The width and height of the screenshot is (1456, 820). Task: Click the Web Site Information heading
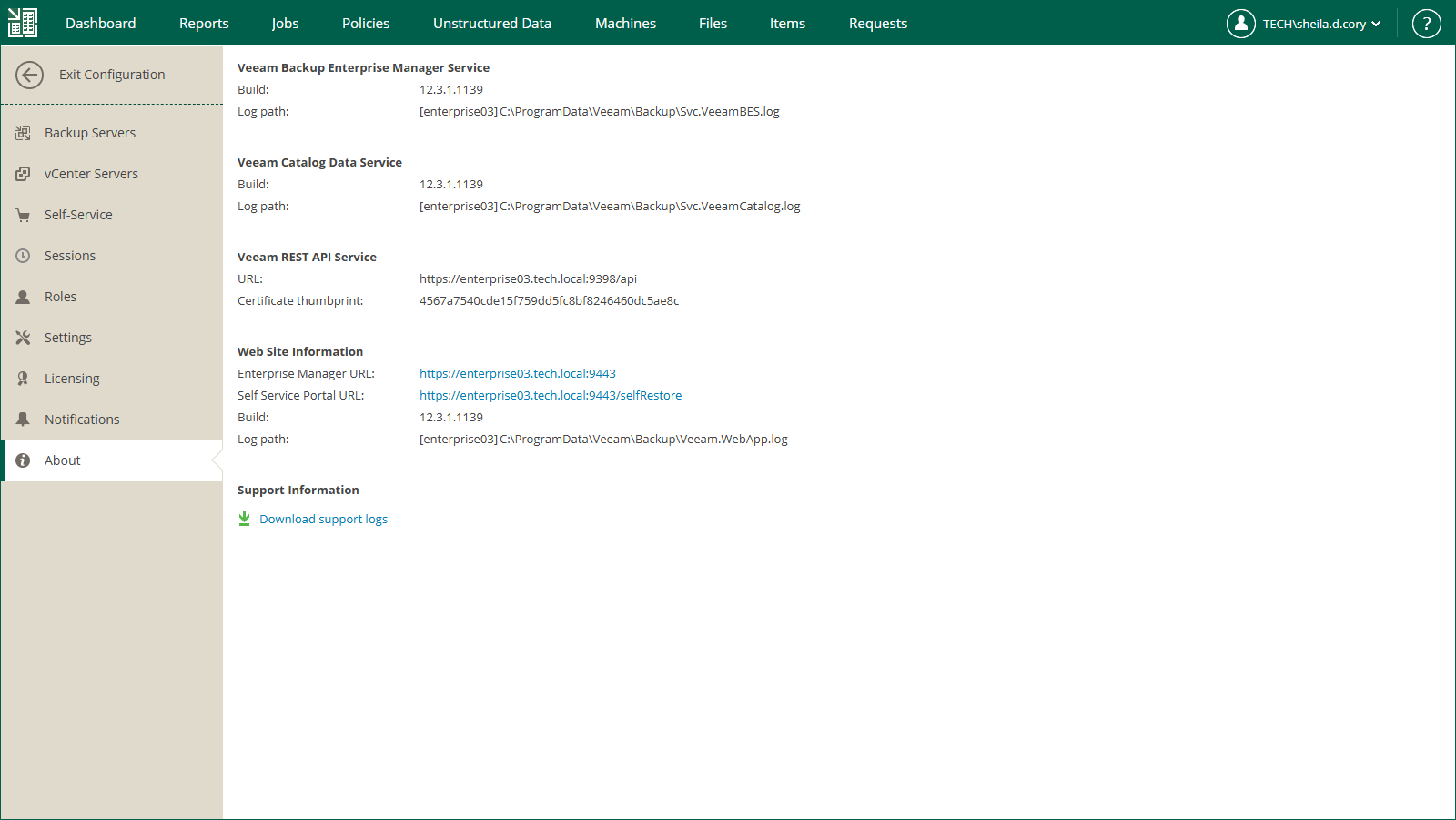[300, 352]
